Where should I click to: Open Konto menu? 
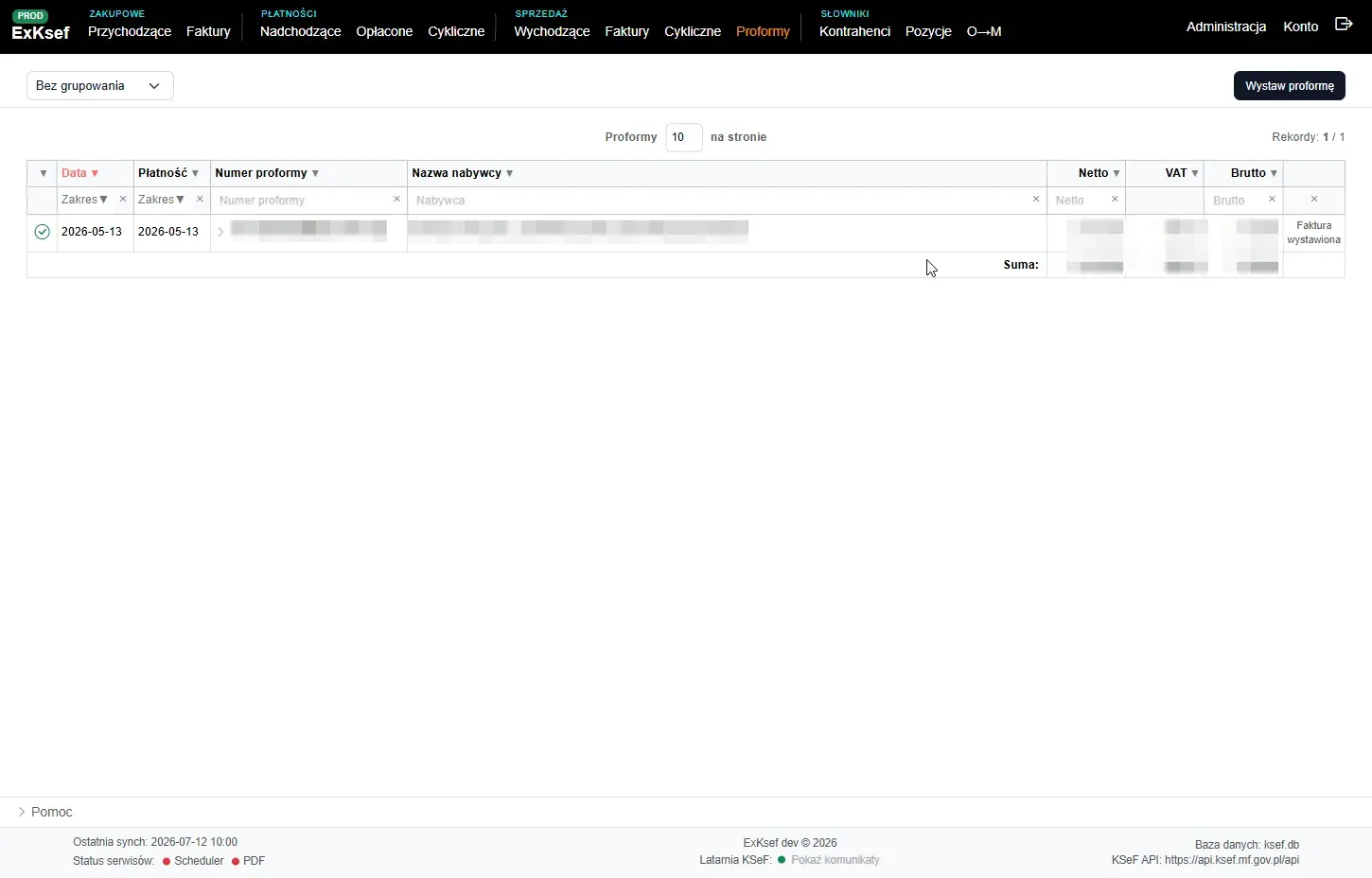tap(1300, 26)
